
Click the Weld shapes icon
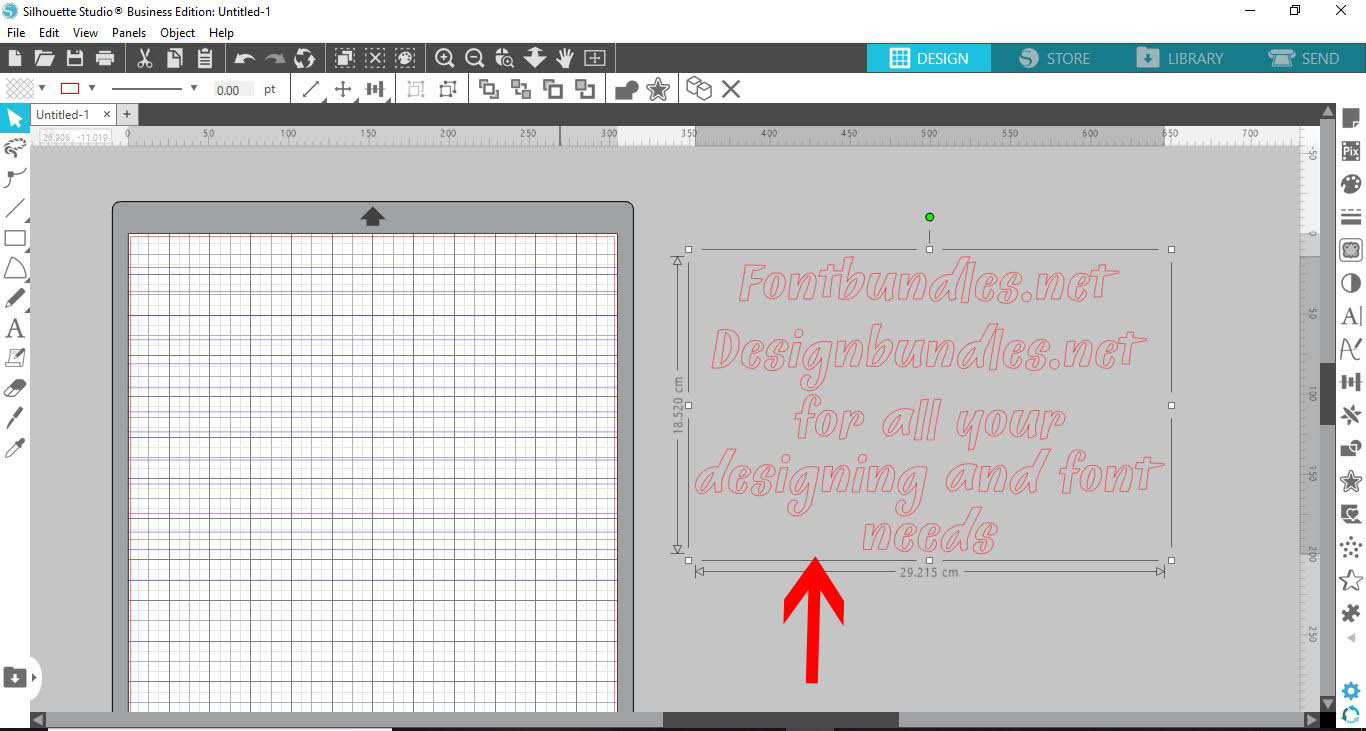point(627,90)
